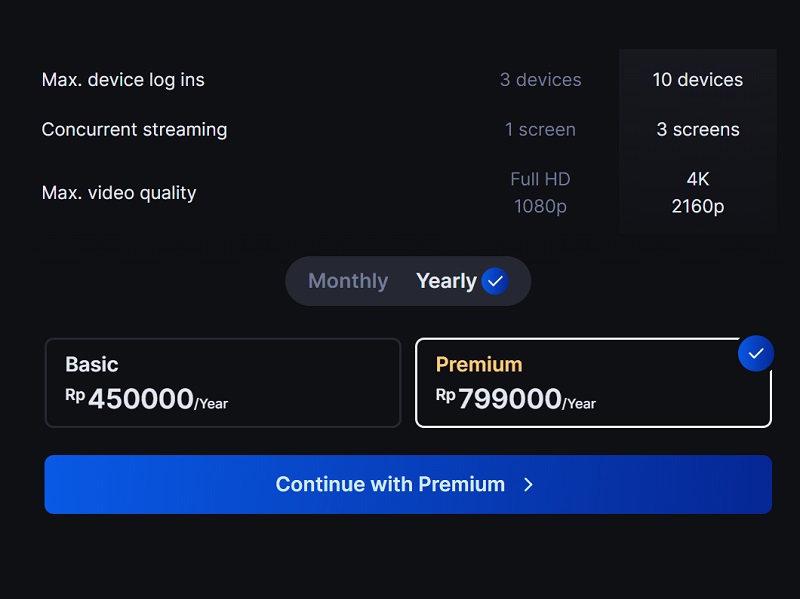Image resolution: width=800 pixels, height=599 pixels.
Task: Click the 3 devices value for Basic
Action: click(x=540, y=80)
